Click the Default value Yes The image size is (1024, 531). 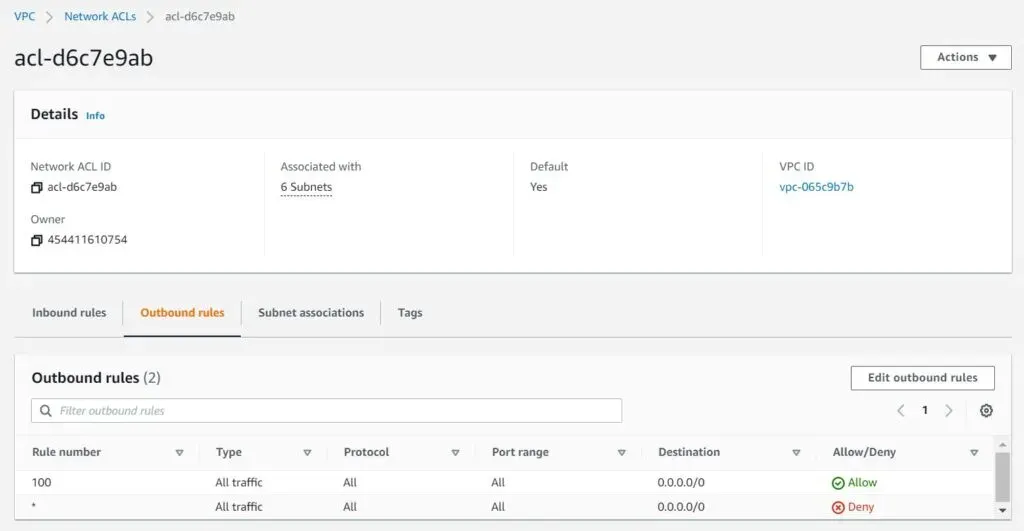[x=539, y=187]
